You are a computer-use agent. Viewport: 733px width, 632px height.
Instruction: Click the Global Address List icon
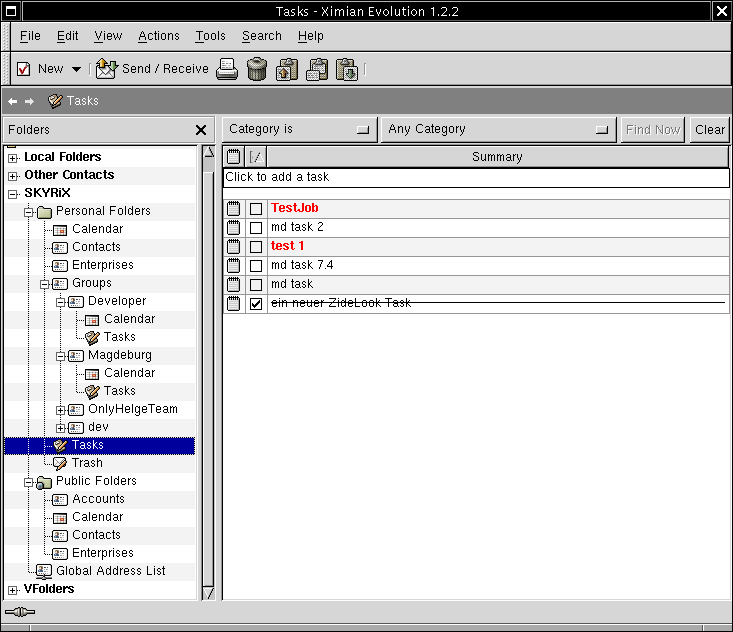click(44, 571)
